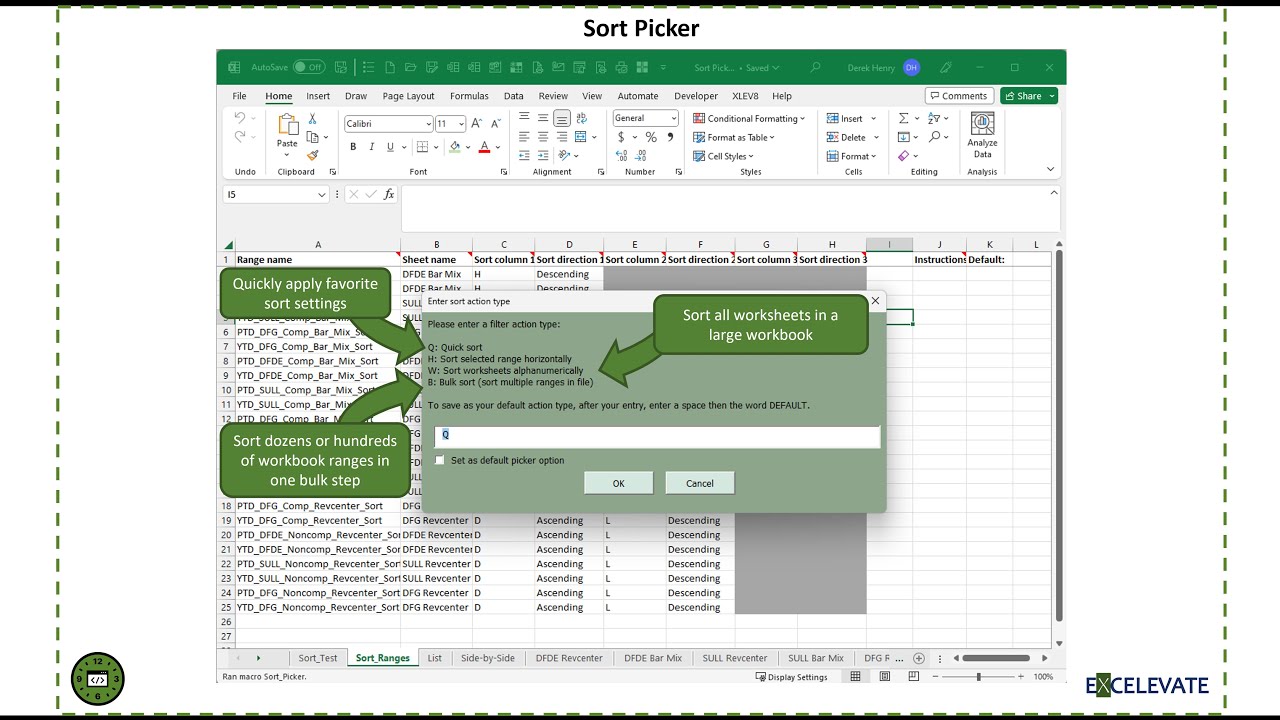Click the Comma Style icon
1280x720 pixels.
click(x=669, y=137)
